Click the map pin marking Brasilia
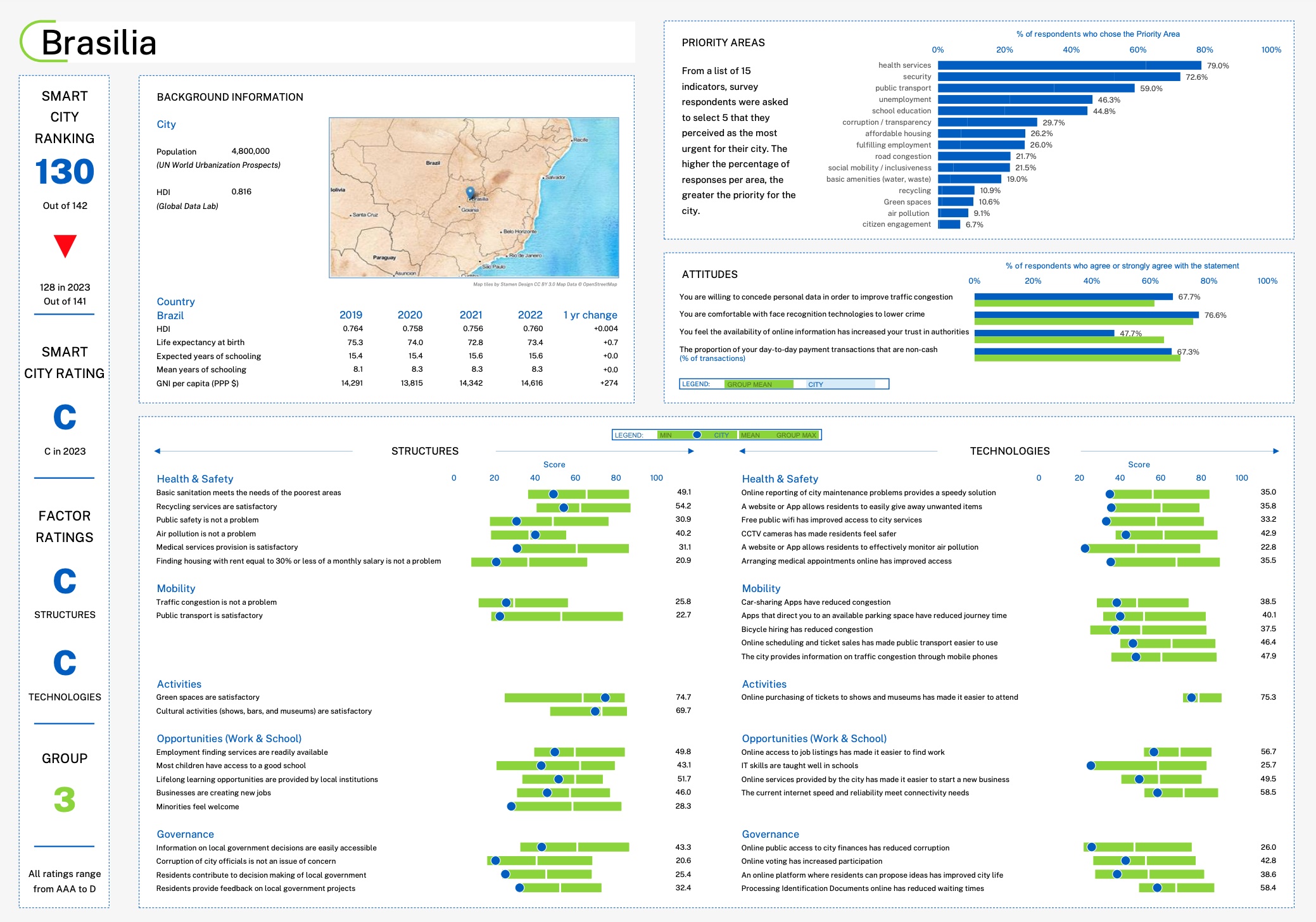 (x=469, y=193)
